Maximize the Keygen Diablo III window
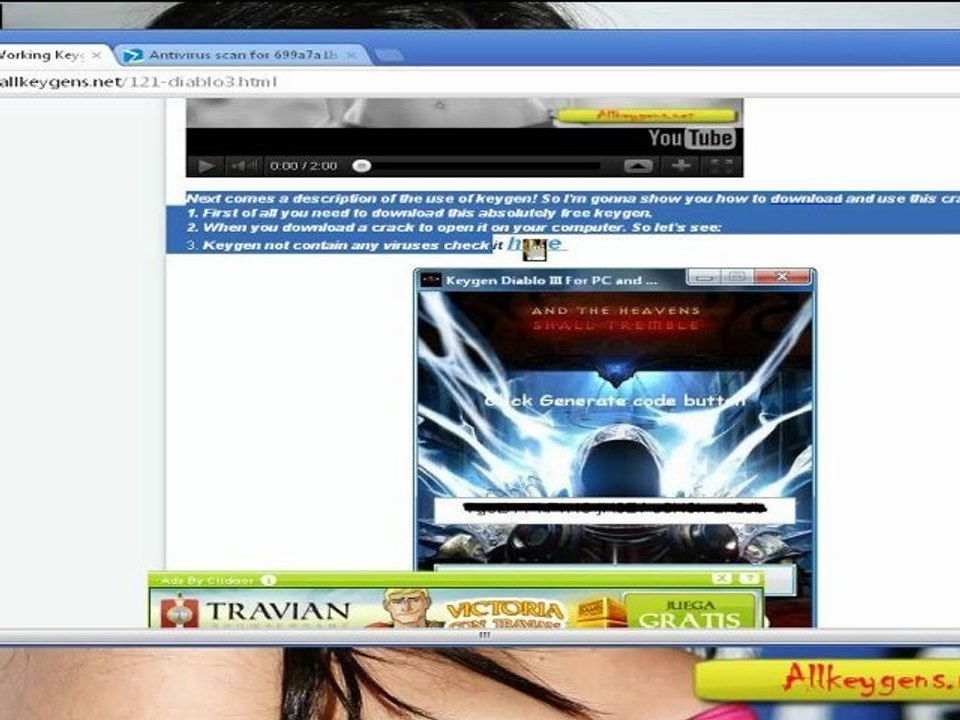The height and width of the screenshot is (720, 960). [x=738, y=277]
